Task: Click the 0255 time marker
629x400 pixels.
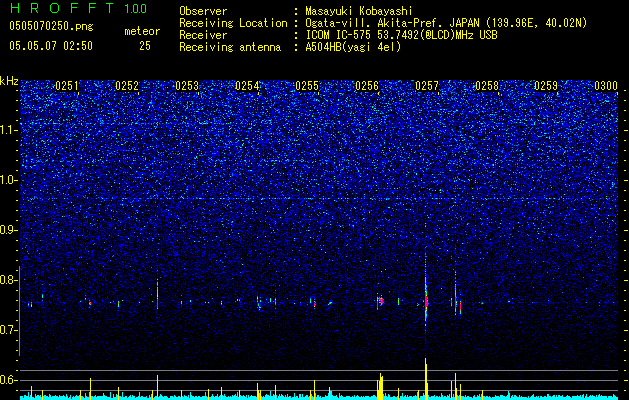Action: [307, 86]
